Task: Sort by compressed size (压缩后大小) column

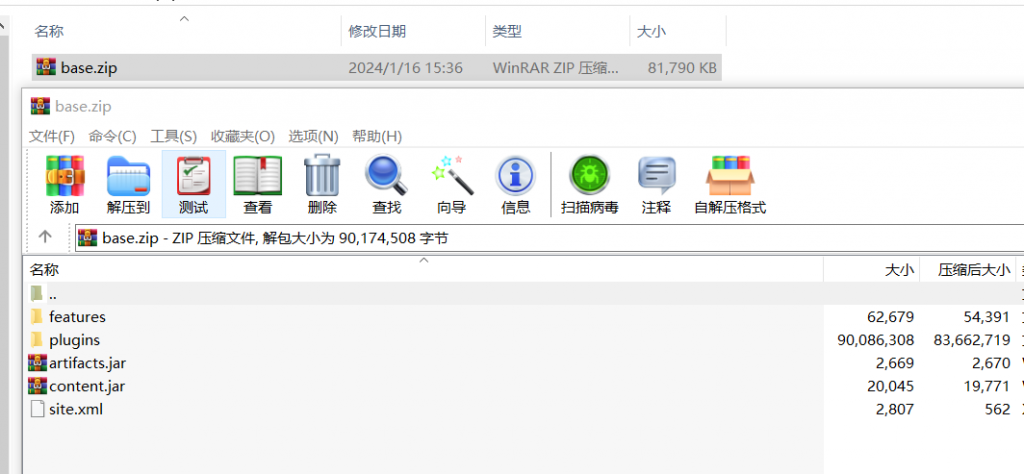Action: click(x=972, y=270)
